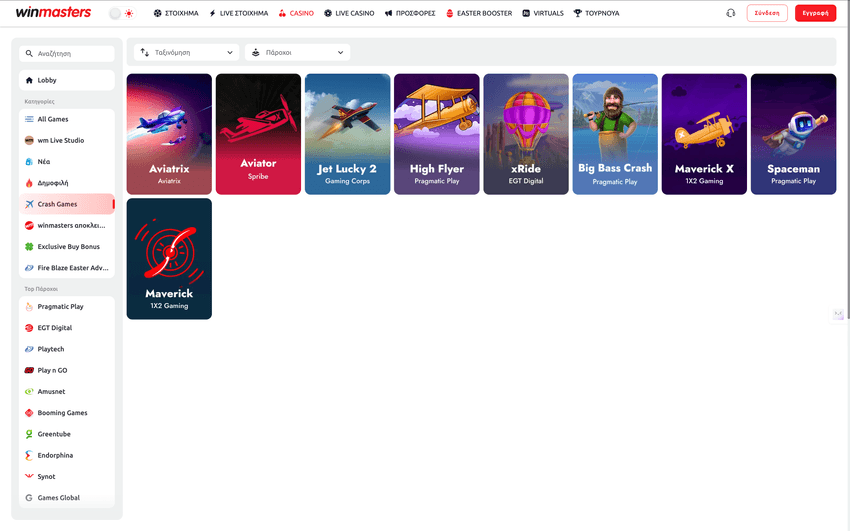Open the Jet Lucky 2 game card
850x531 pixels.
click(x=347, y=134)
